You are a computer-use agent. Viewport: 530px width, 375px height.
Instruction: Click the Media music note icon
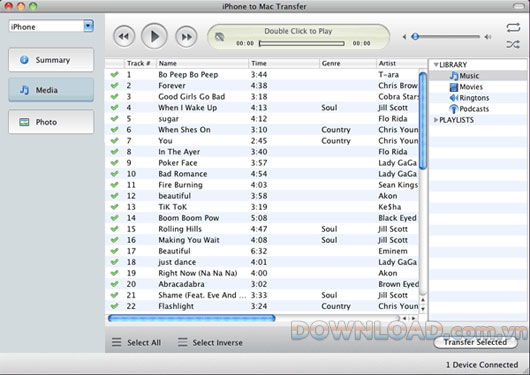24,90
